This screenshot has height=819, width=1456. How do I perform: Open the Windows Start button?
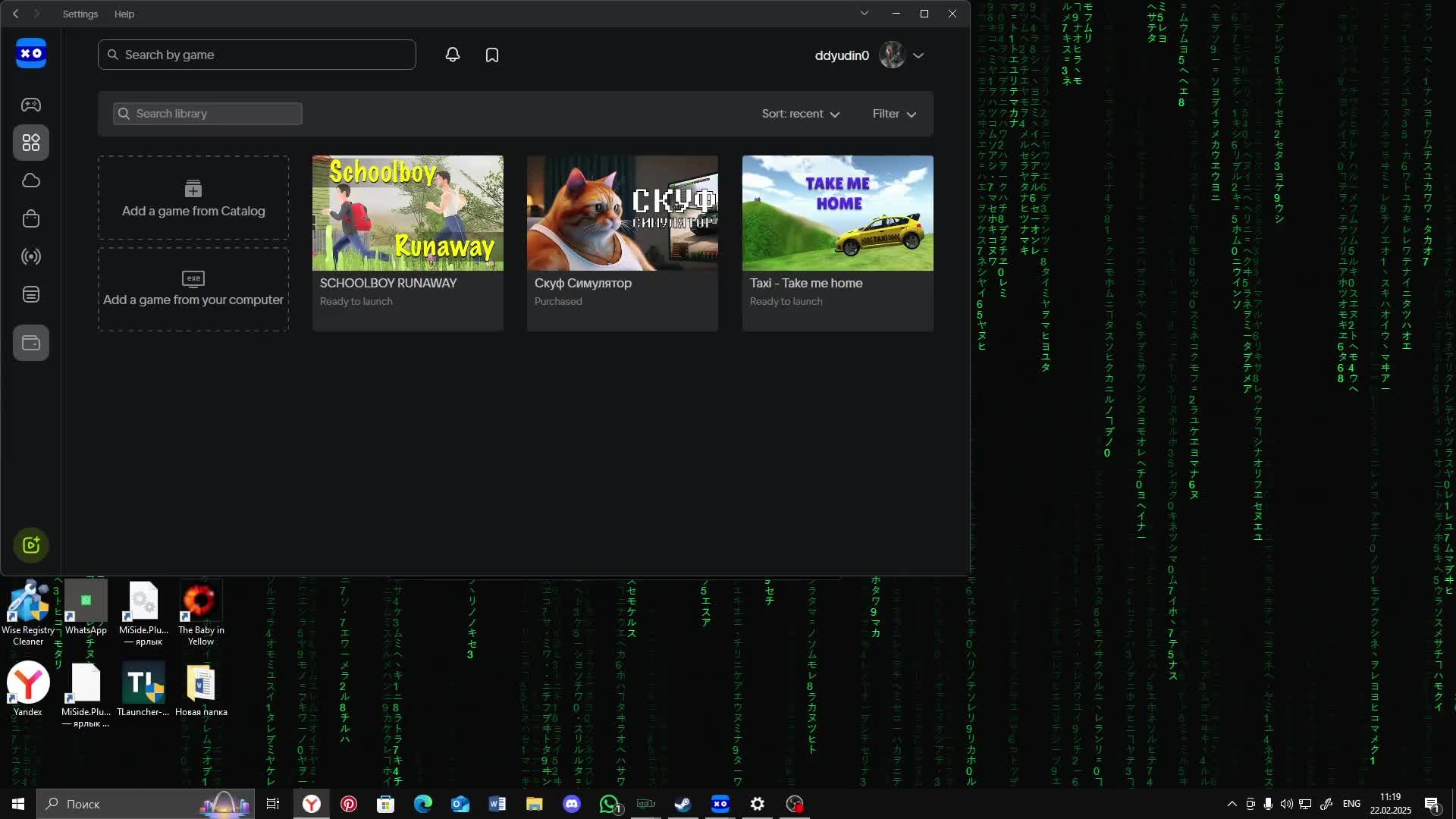18,804
